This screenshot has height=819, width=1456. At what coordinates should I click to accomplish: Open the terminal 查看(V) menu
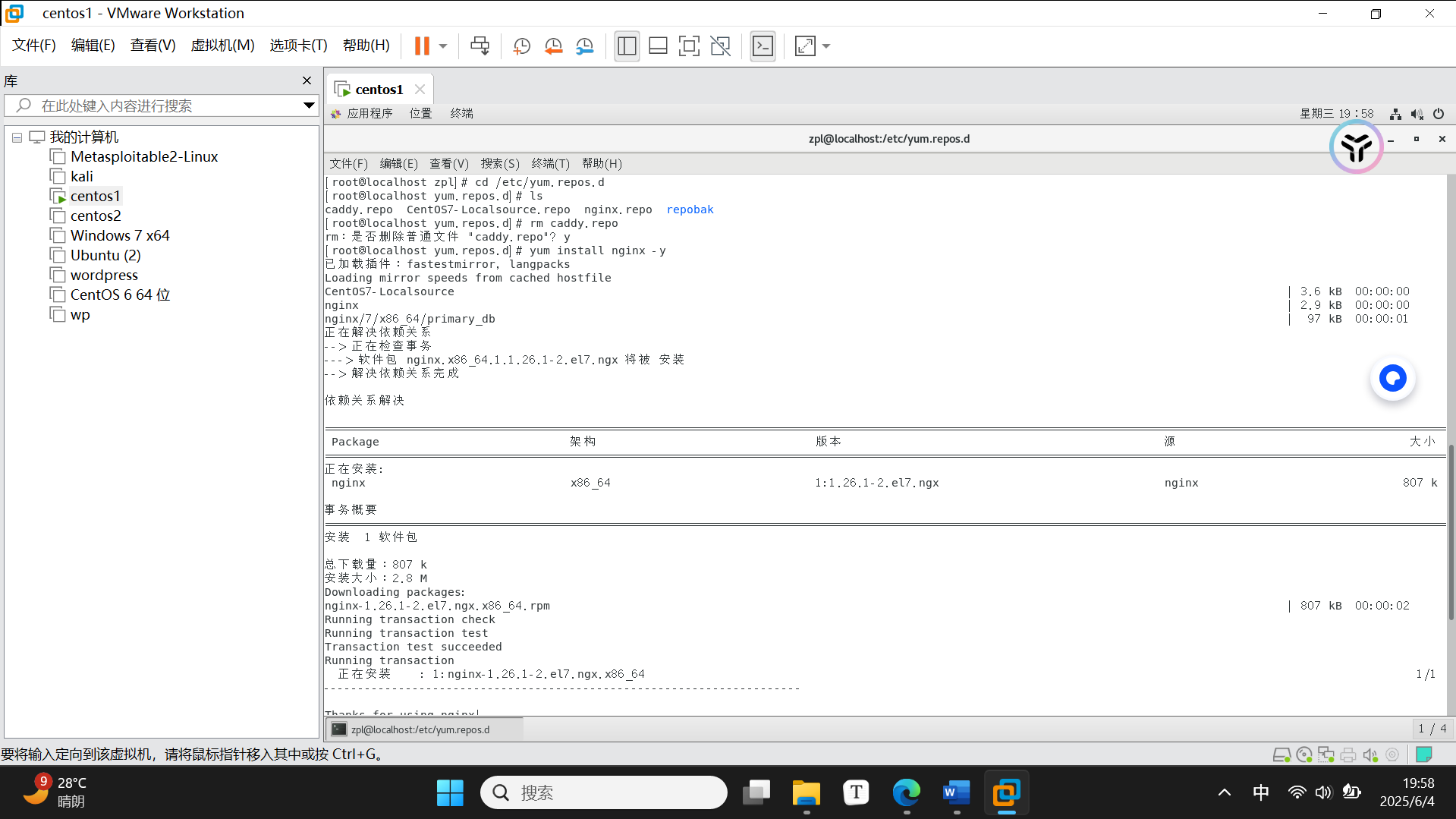click(x=449, y=163)
